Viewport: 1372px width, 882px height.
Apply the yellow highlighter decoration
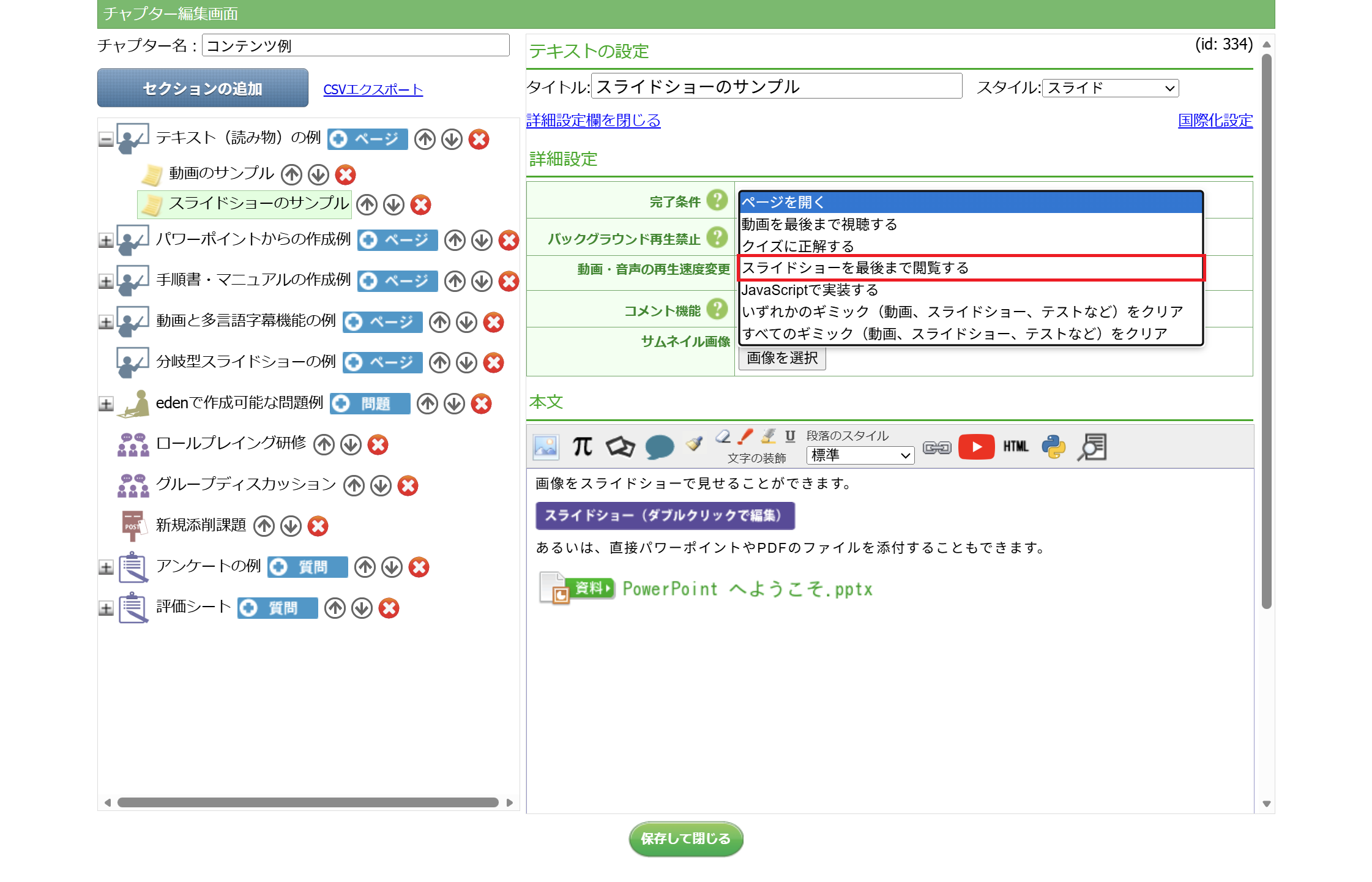(x=768, y=436)
